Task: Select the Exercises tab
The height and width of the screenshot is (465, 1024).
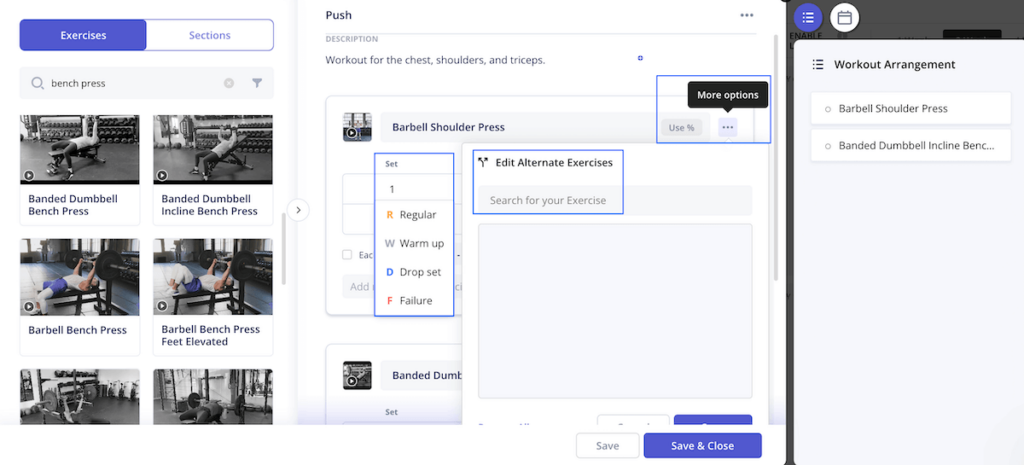Action: [x=83, y=35]
